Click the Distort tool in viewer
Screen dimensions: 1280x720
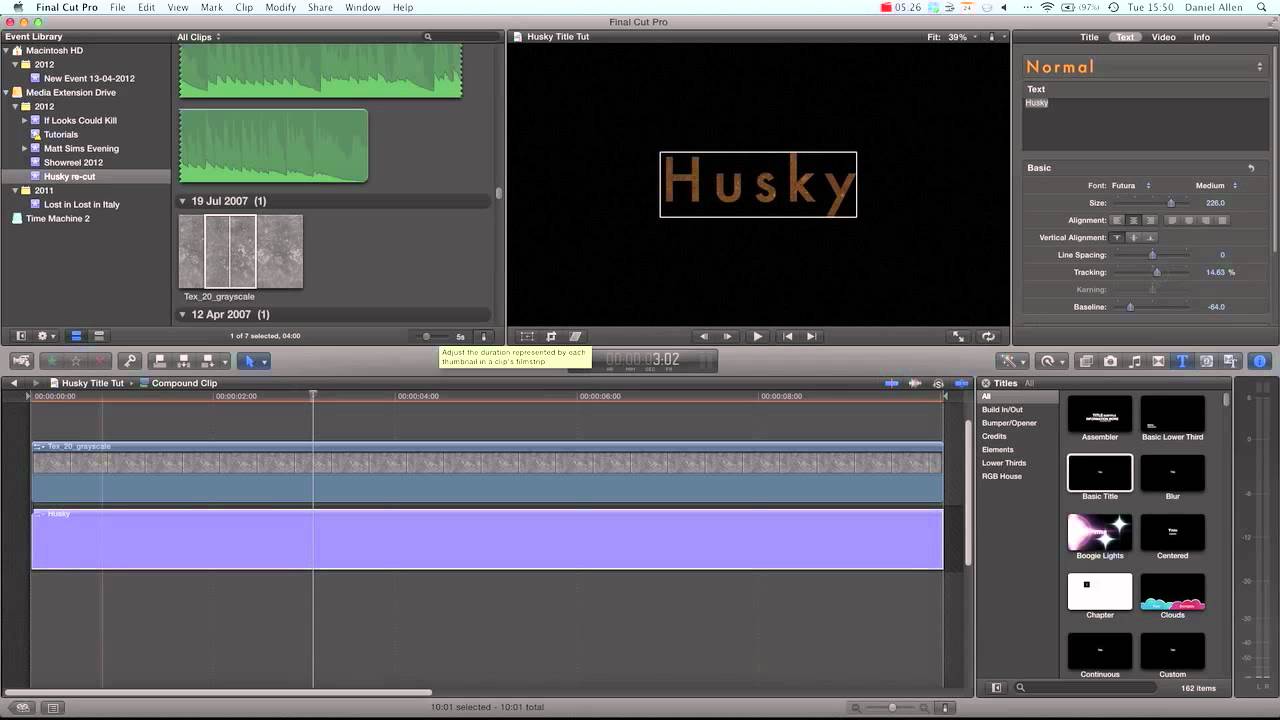click(575, 336)
